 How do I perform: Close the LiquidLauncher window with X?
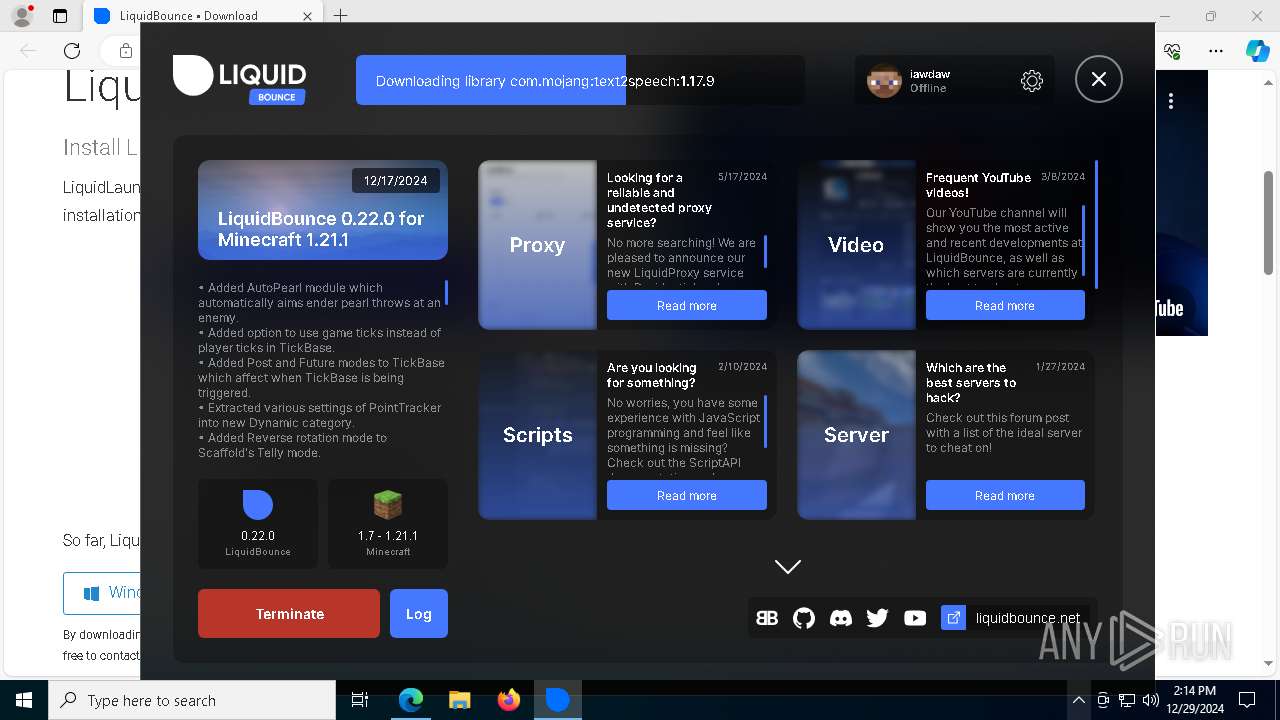pyautogui.click(x=1099, y=79)
